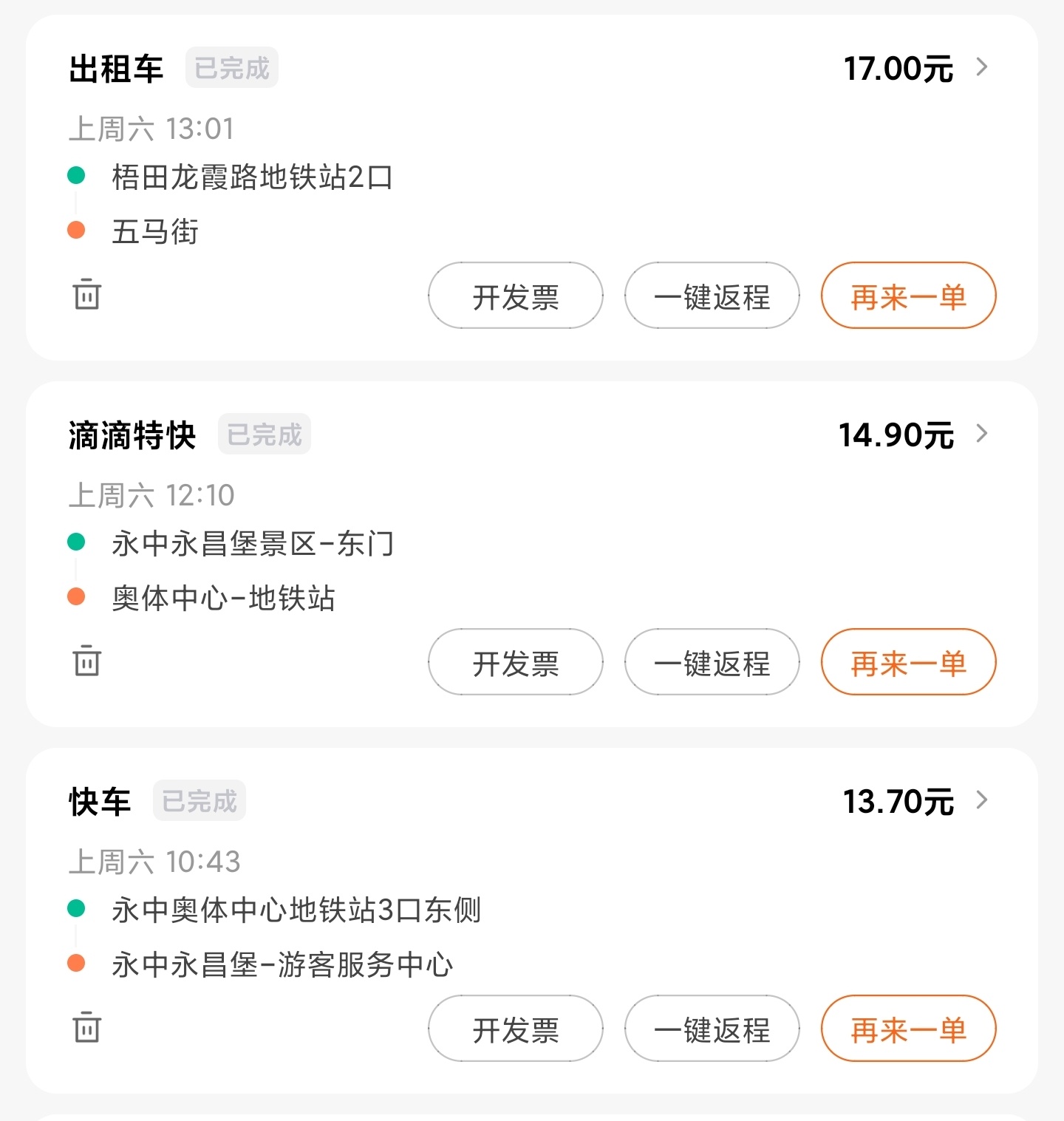Select 一键返程 on the 快车 order
Screen dimensions: 1064x1121
coord(712,1029)
